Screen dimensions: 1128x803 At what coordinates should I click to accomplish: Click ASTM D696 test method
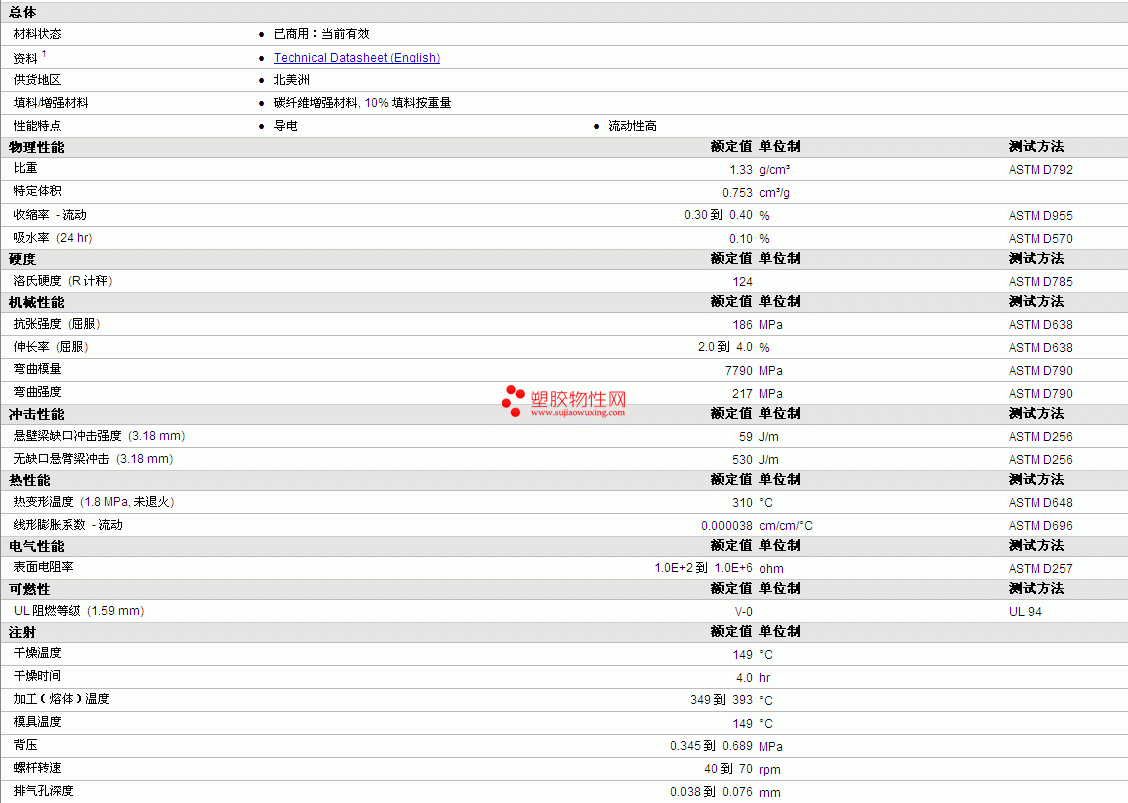1040,526
